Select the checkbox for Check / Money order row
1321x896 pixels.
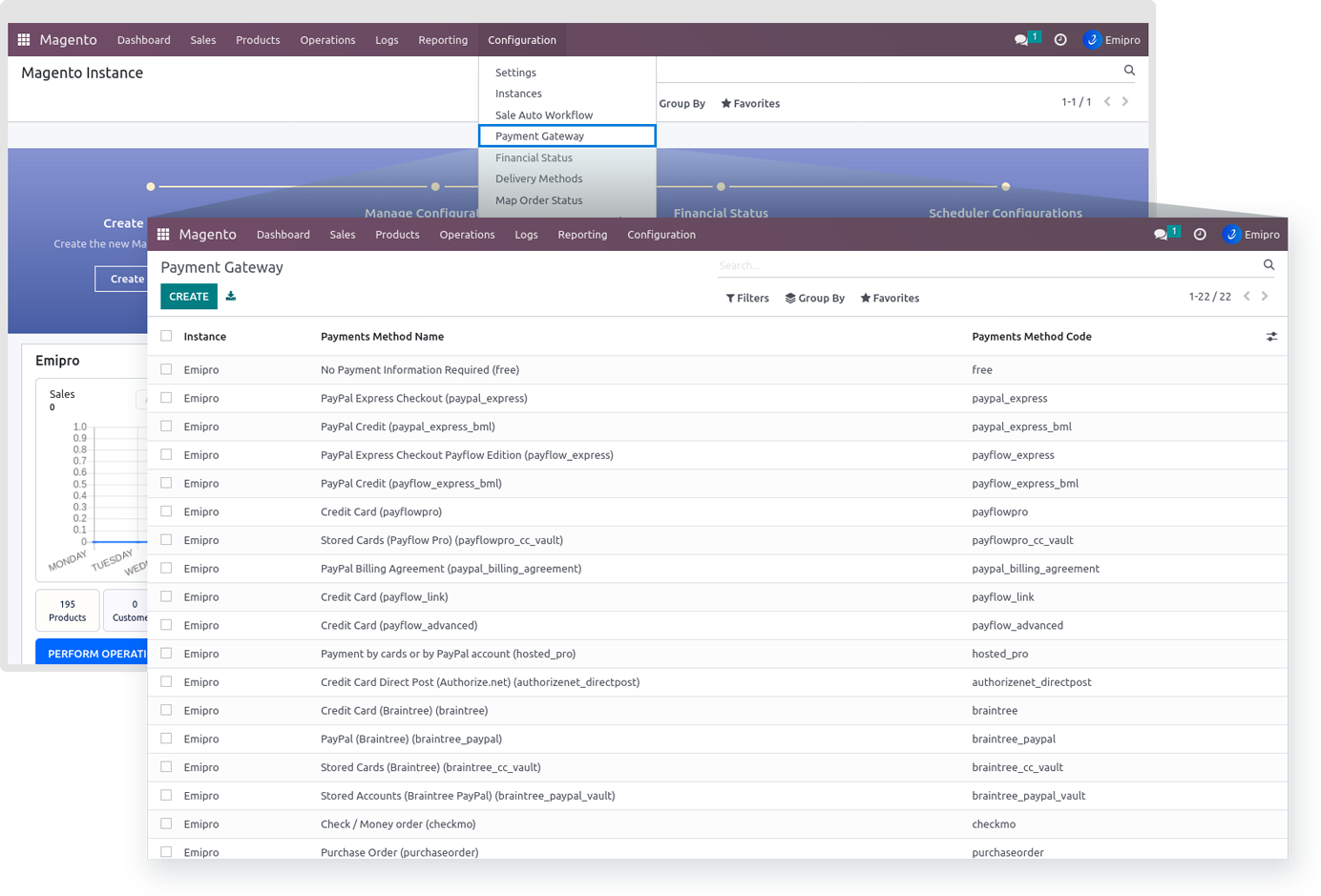click(x=166, y=823)
